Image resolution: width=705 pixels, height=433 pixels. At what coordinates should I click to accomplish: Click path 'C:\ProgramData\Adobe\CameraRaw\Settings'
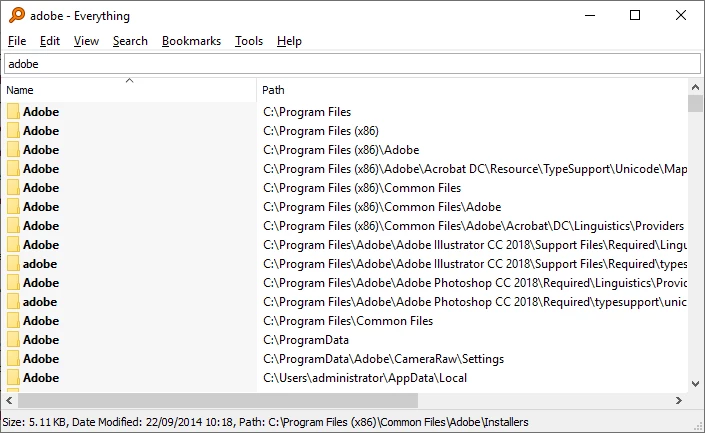384,359
